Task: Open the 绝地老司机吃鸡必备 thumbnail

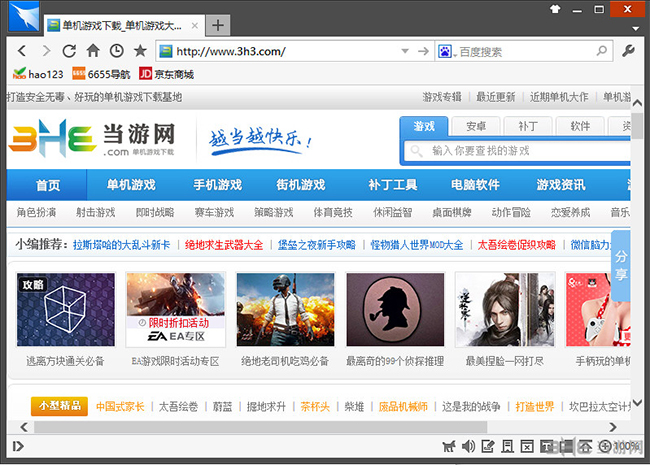Action: (285, 309)
